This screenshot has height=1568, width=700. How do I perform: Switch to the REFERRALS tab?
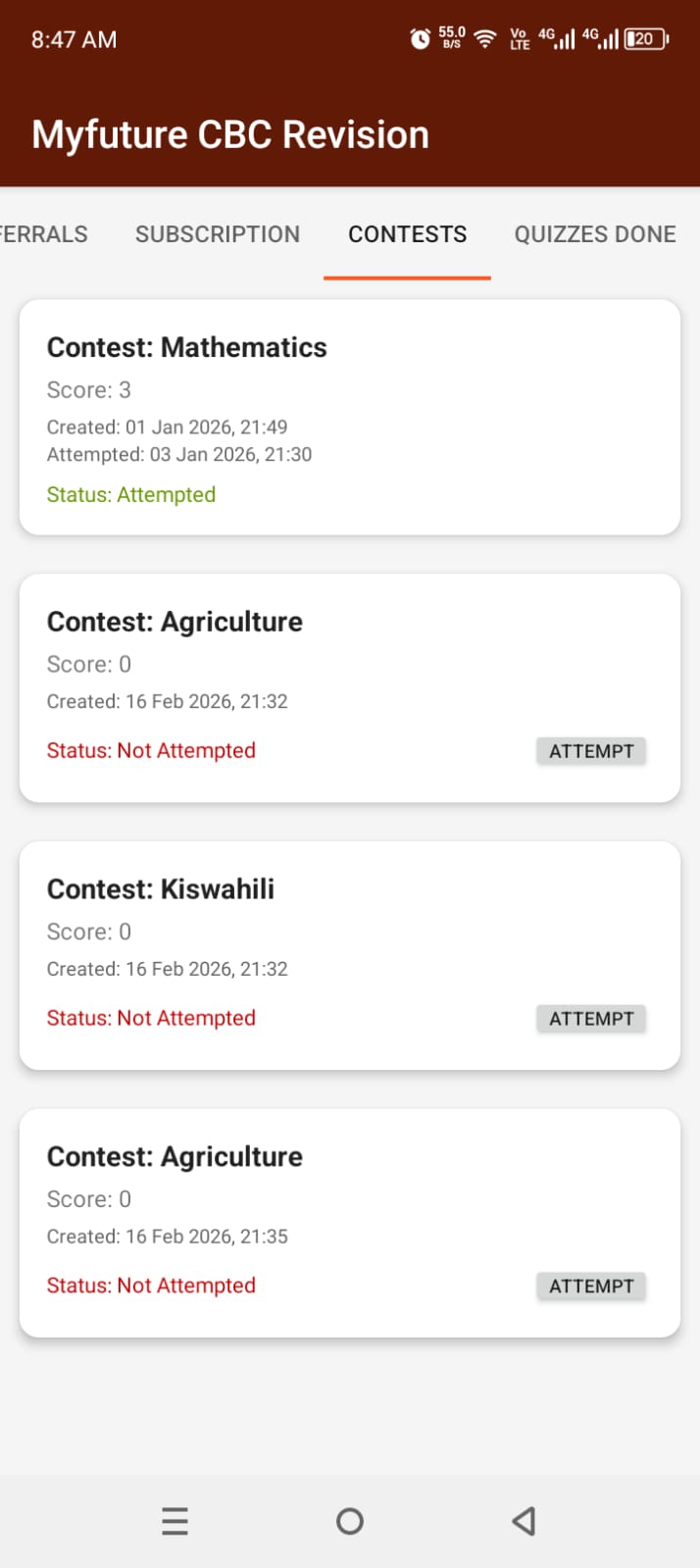click(x=43, y=233)
